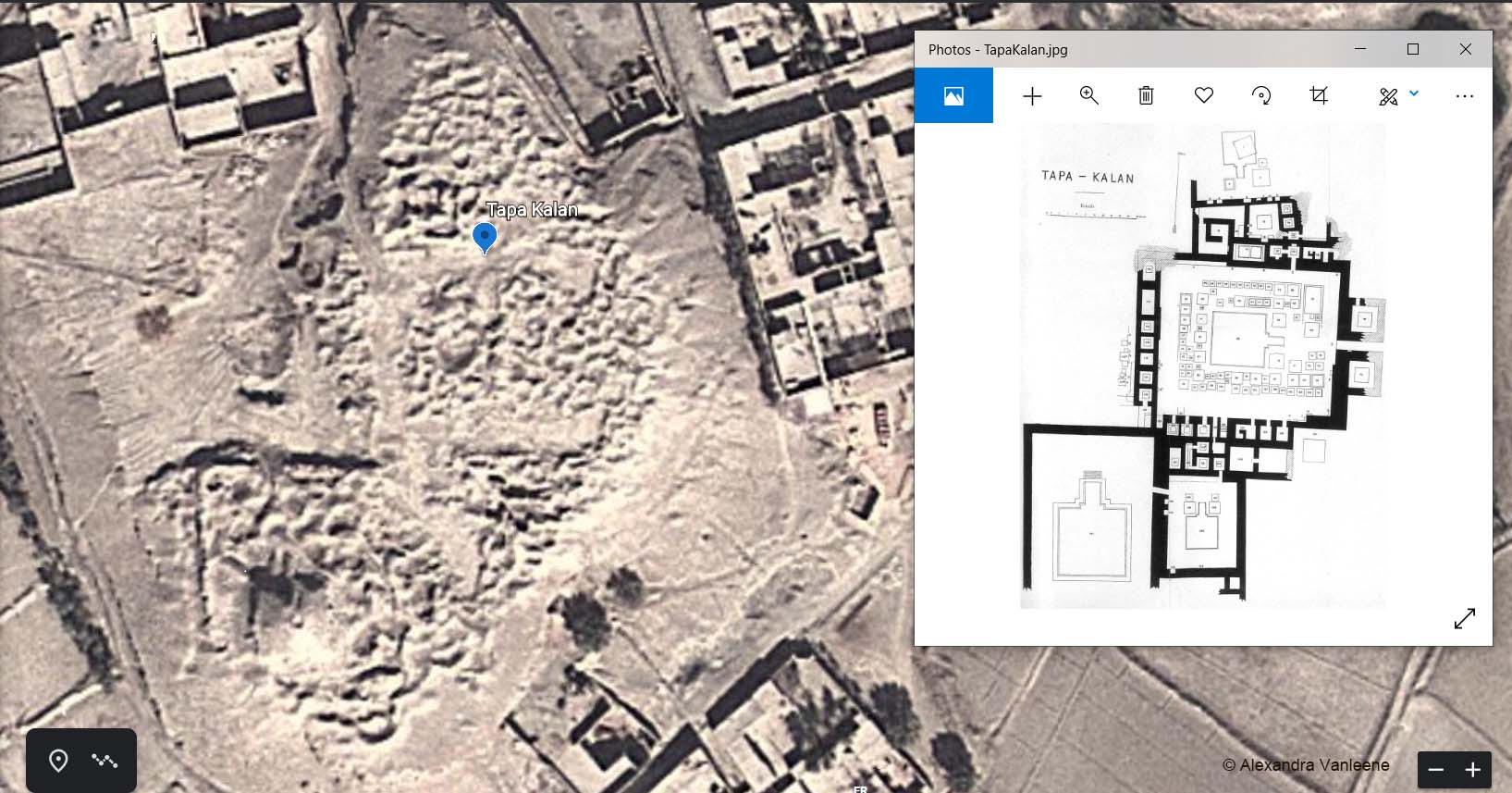Maximize the Photos window
This screenshot has height=793, width=1512.
pos(1413,49)
